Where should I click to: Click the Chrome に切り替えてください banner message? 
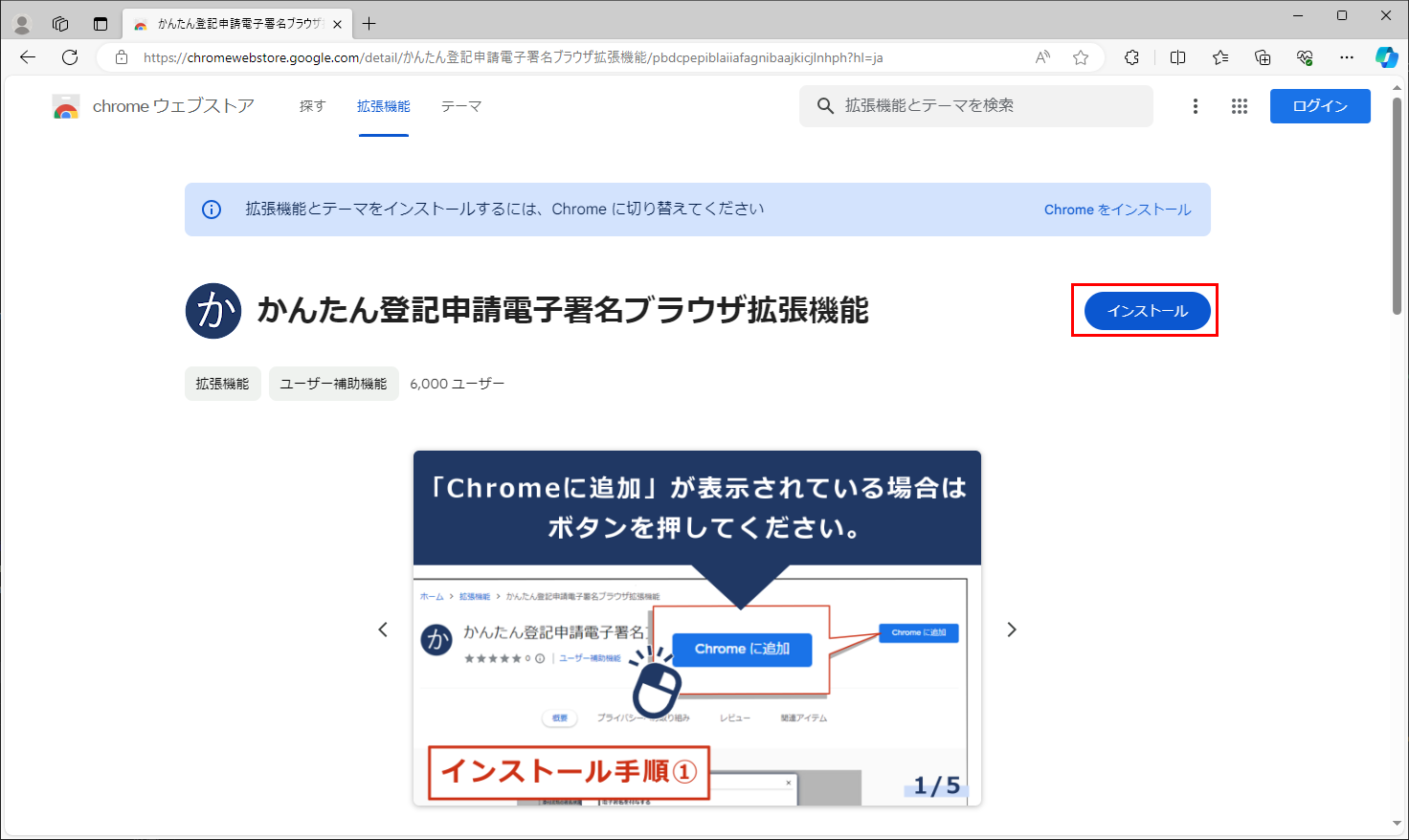(x=504, y=209)
